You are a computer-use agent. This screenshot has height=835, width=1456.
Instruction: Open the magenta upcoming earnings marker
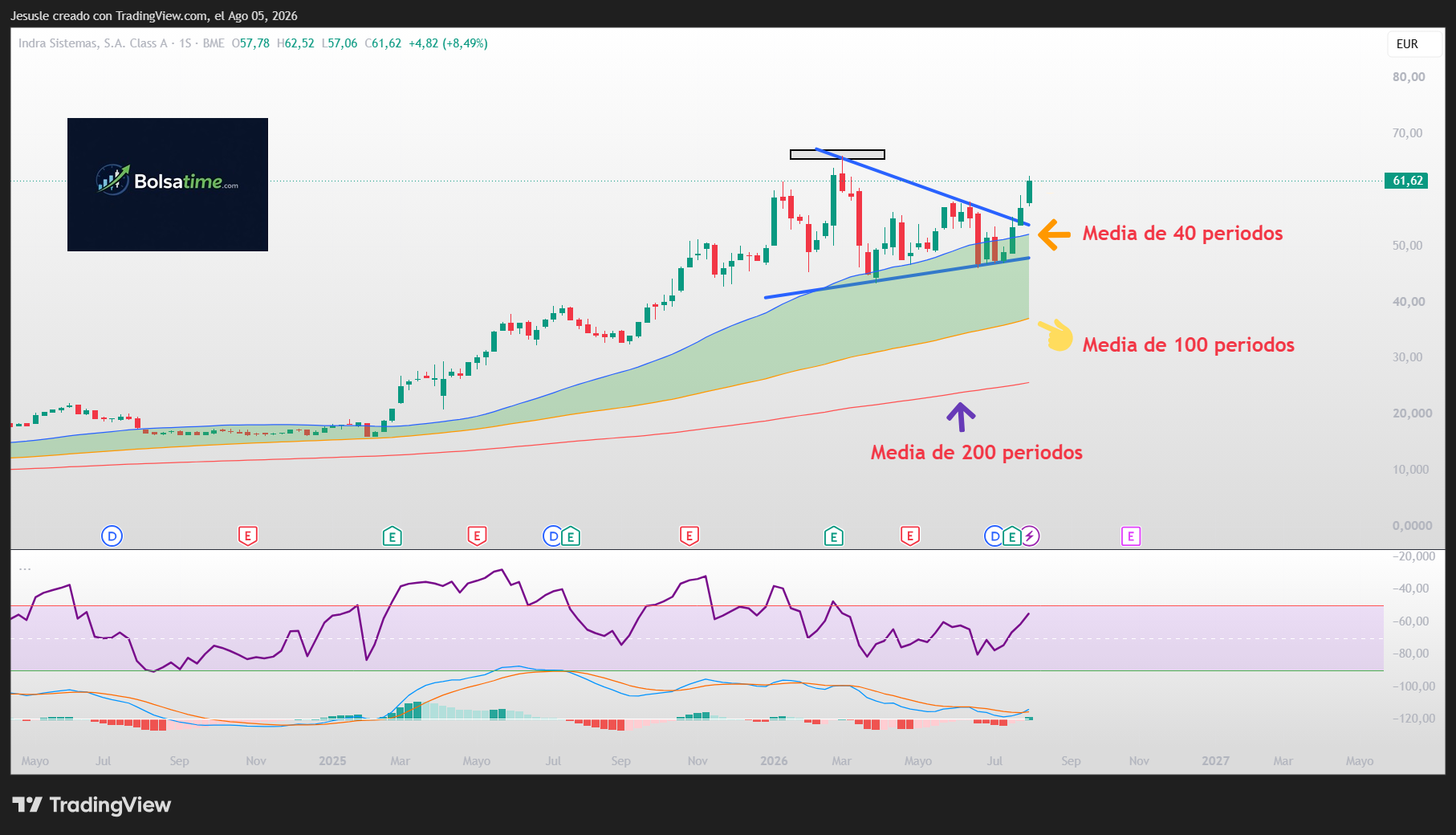pos(1131,536)
